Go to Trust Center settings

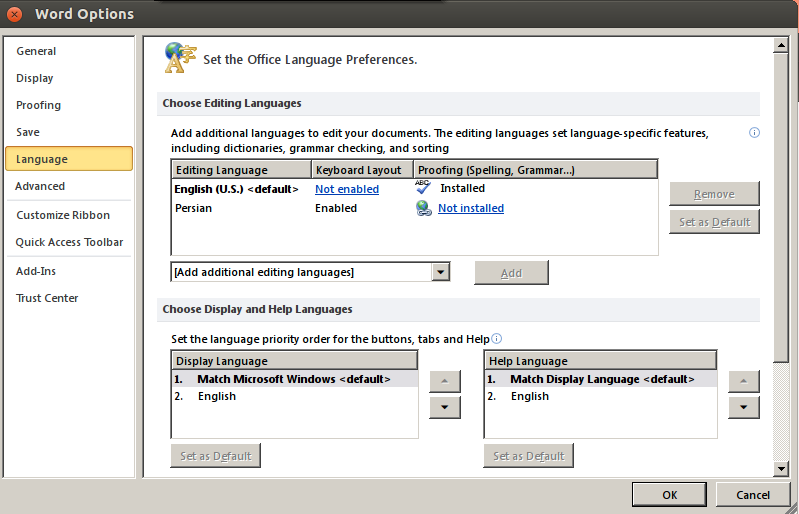47,298
